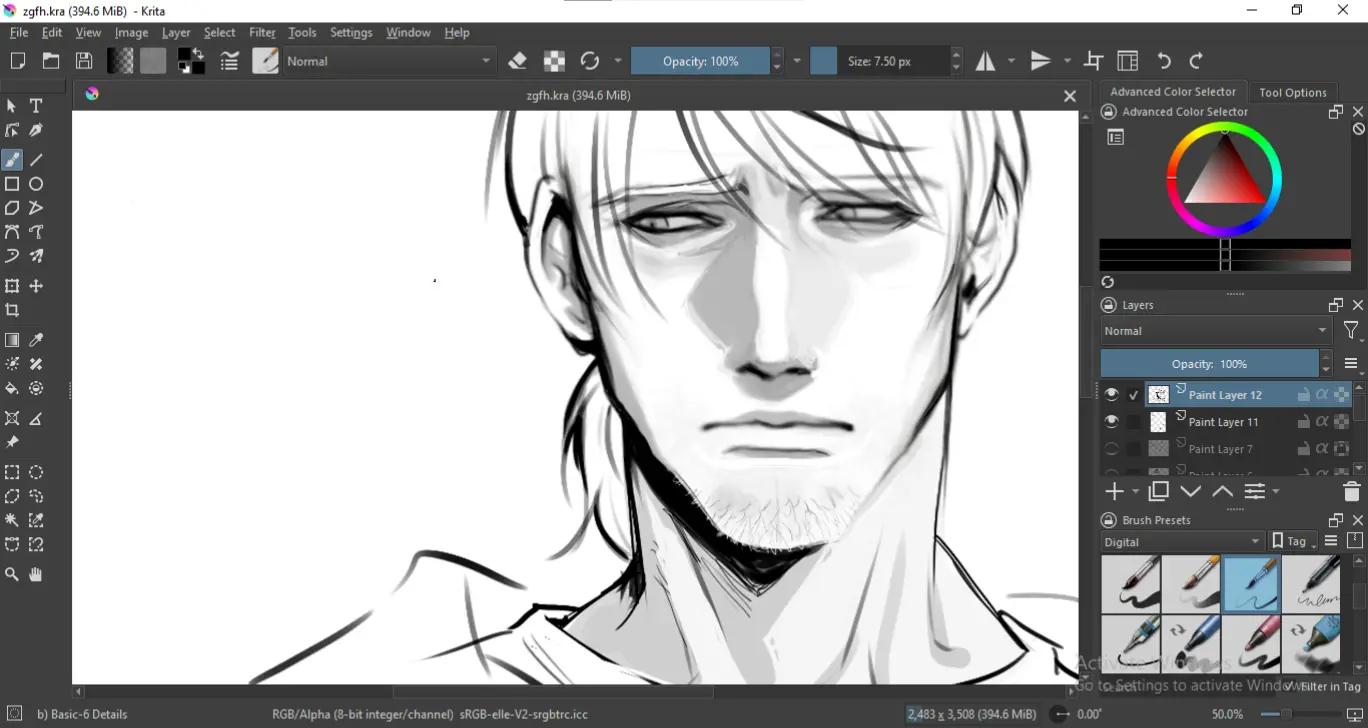Click the Undo arrow in toolbar
Image resolution: width=1368 pixels, height=728 pixels.
point(1164,61)
